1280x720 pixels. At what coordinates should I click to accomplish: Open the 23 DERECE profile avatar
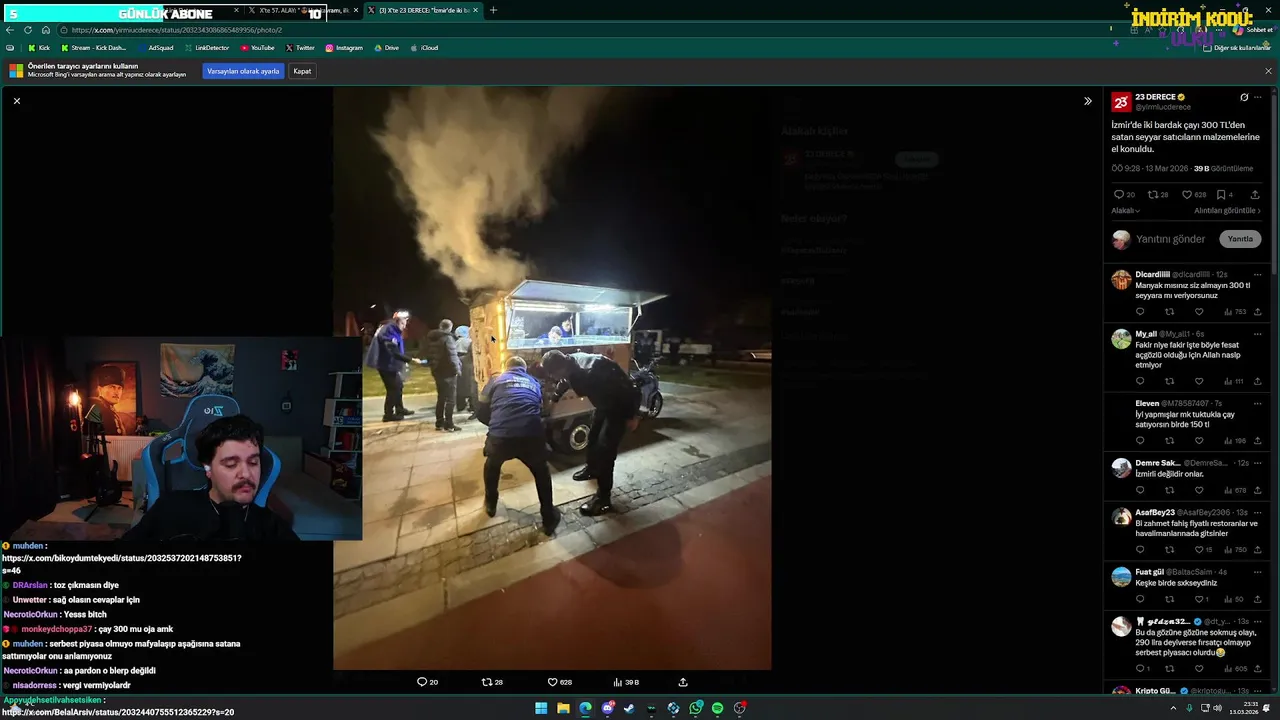(x=1121, y=102)
